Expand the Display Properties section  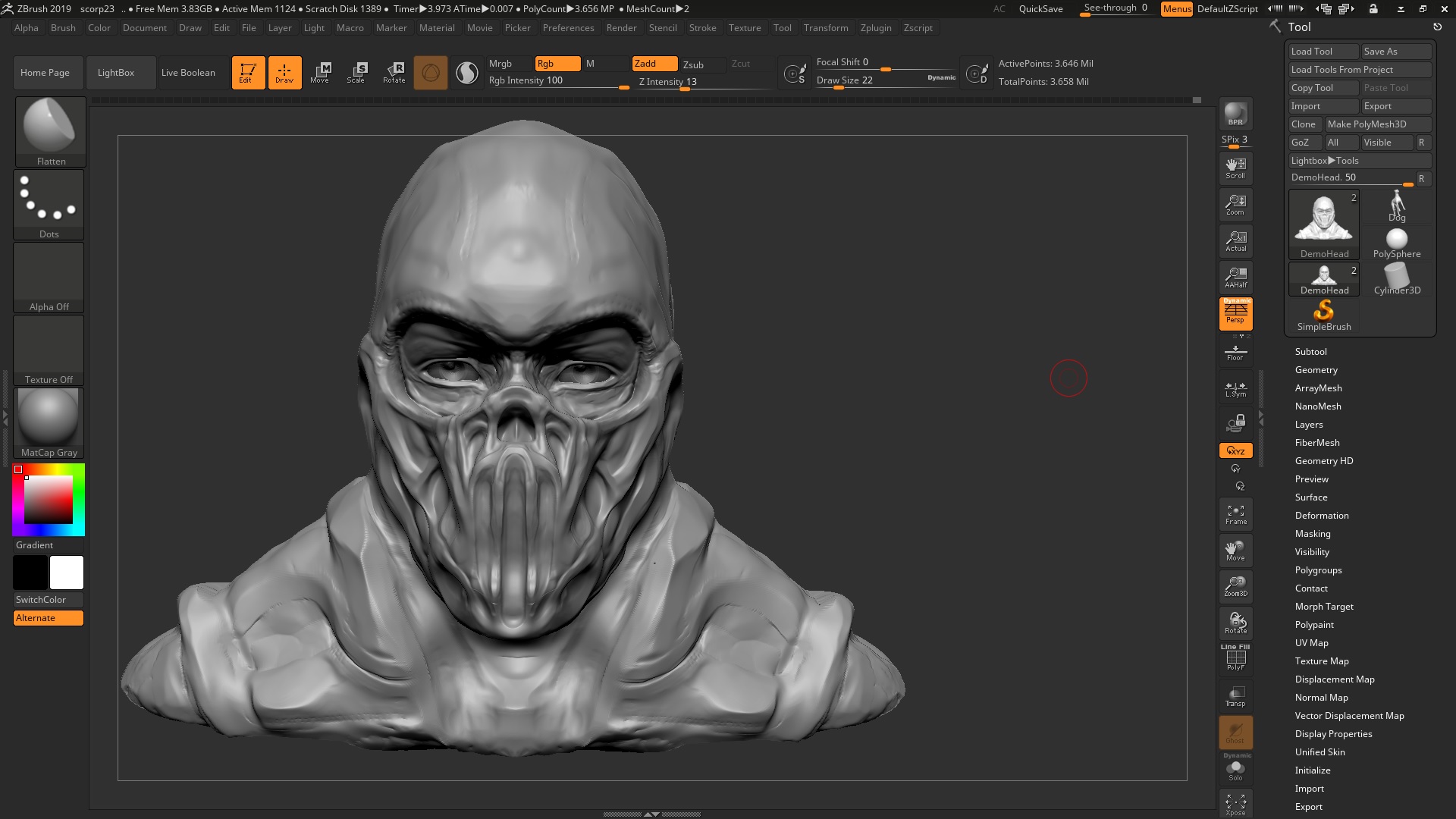(x=1333, y=734)
